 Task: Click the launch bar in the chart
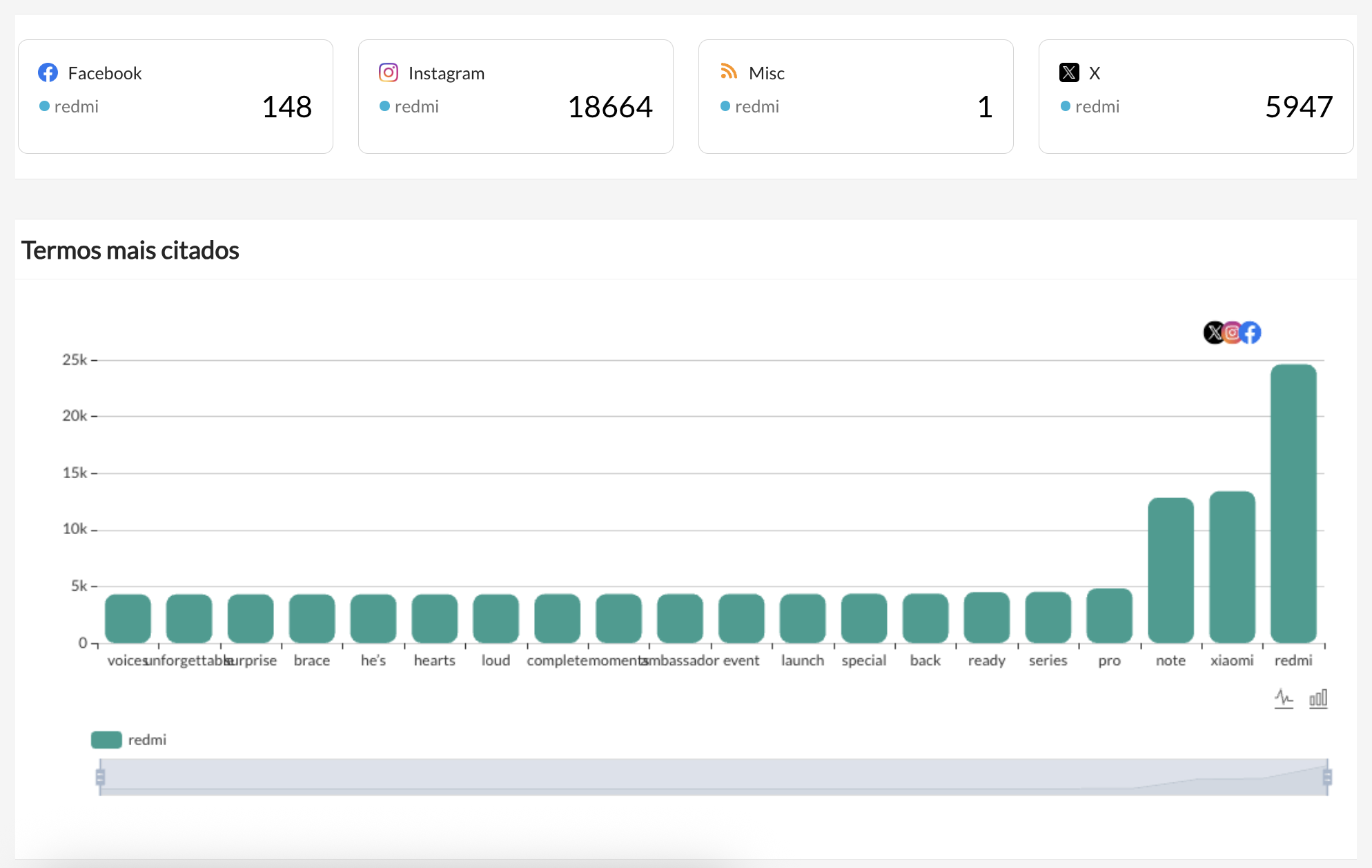[x=803, y=618]
